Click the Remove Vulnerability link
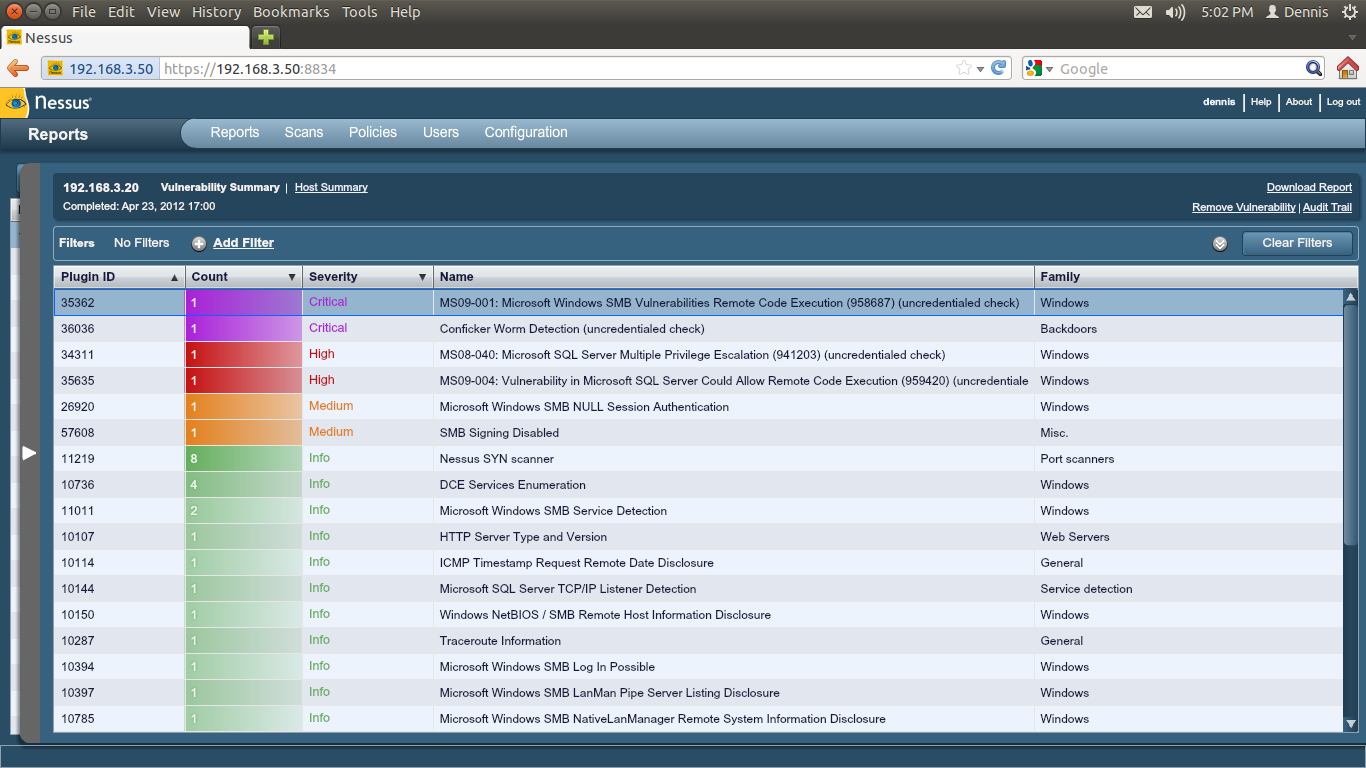1366x768 pixels. coord(1244,207)
